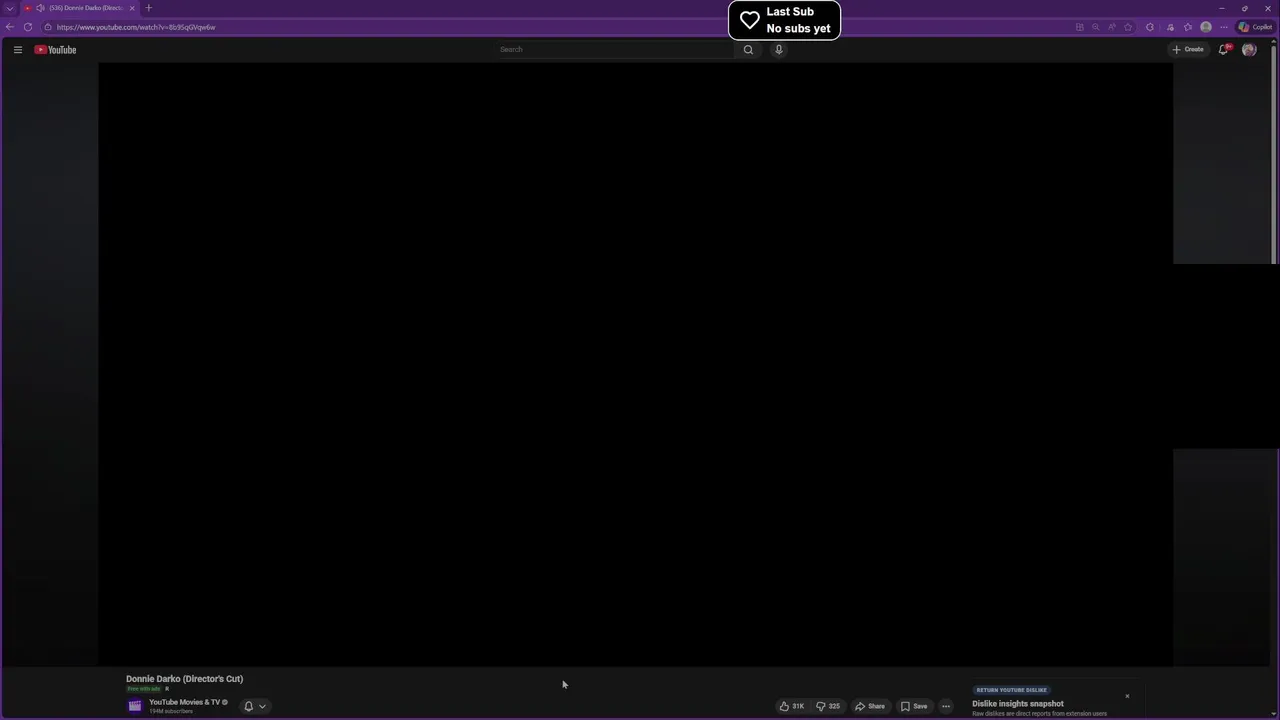
Task: Click the YouTube search box
Action: tap(615, 49)
